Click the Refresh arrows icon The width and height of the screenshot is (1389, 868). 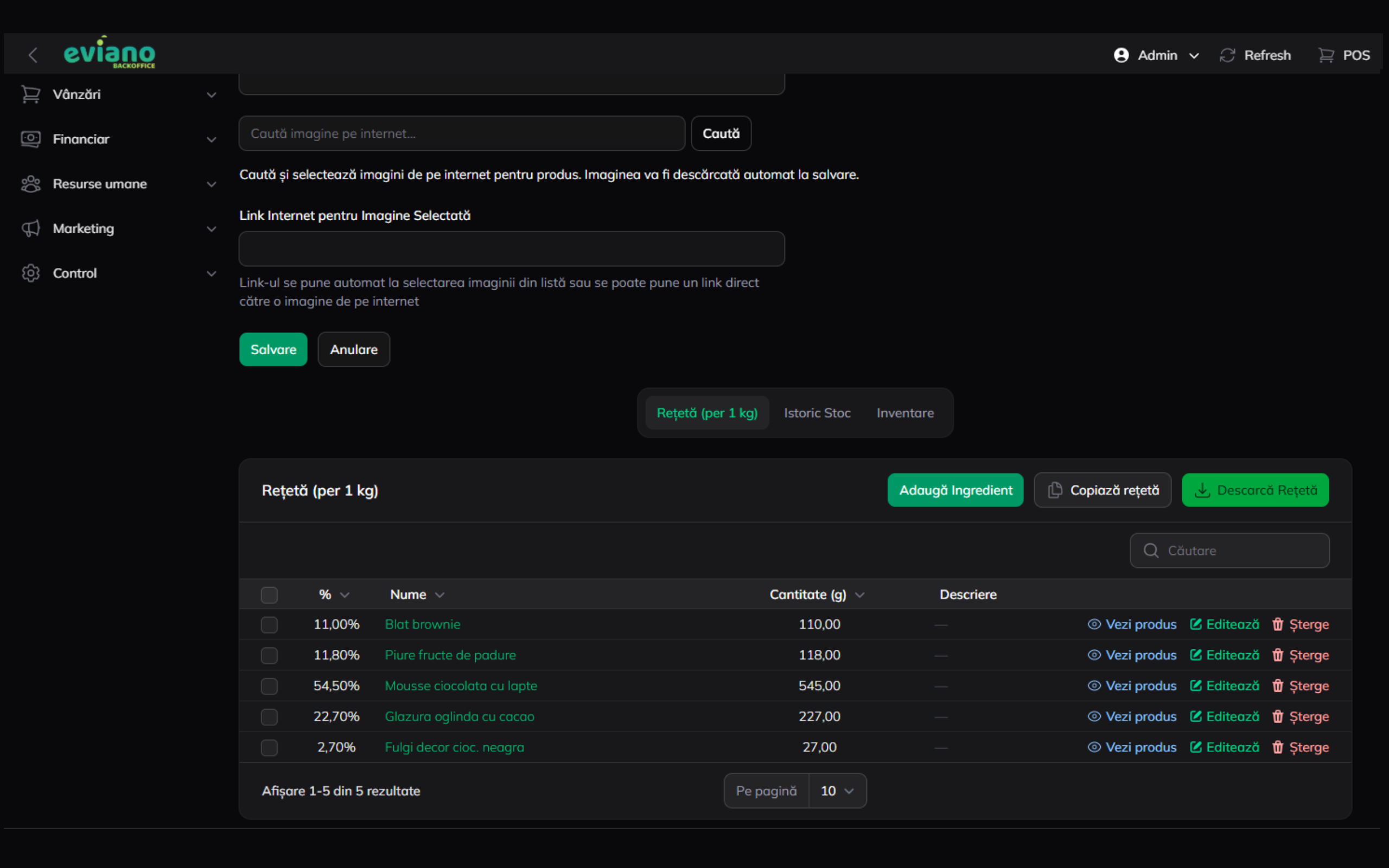click(1227, 55)
